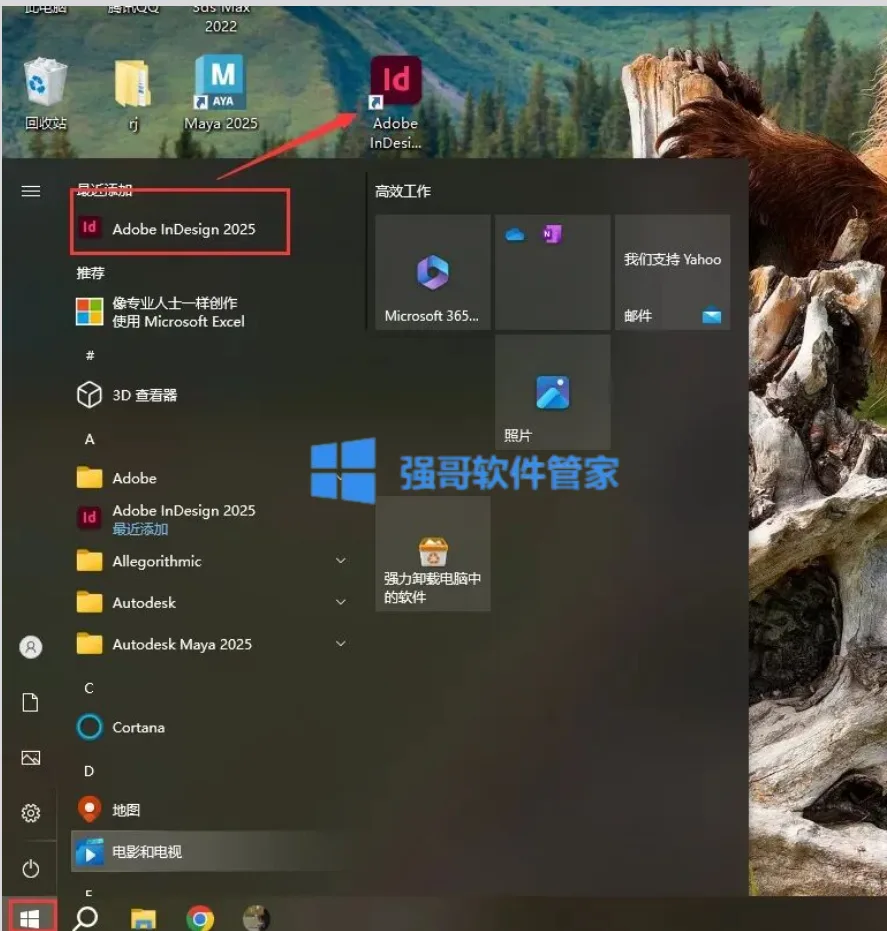Open taskbar search magnifier
This screenshot has width=887, height=931.
tap(85, 918)
